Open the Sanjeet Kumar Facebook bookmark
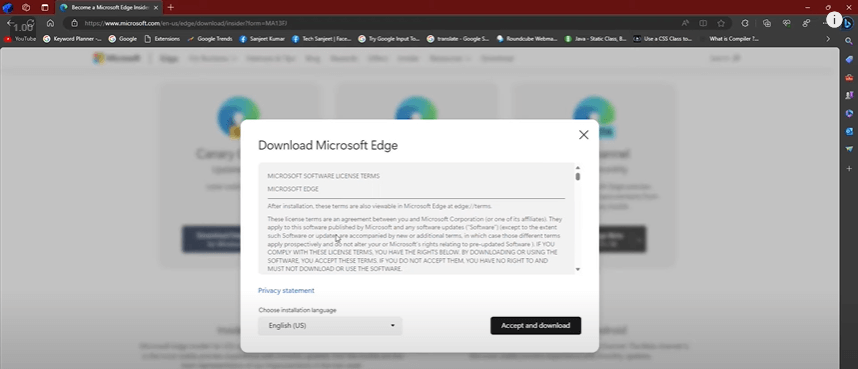The width and height of the screenshot is (858, 369). [262, 39]
